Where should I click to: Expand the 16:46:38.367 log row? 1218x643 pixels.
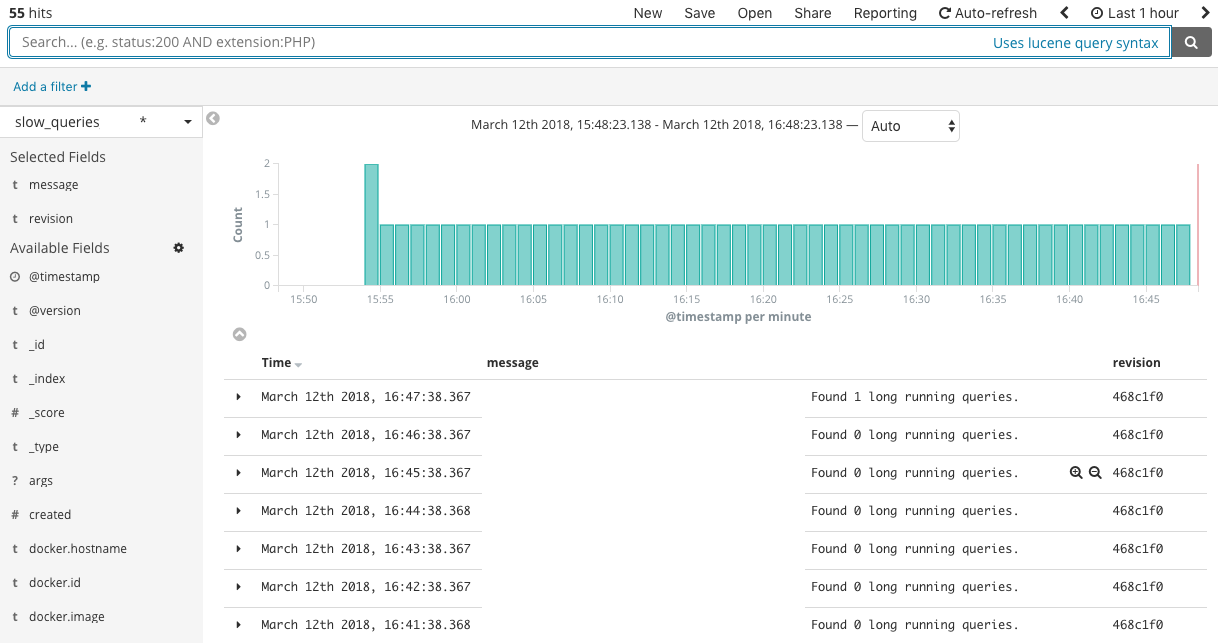pyautogui.click(x=238, y=435)
